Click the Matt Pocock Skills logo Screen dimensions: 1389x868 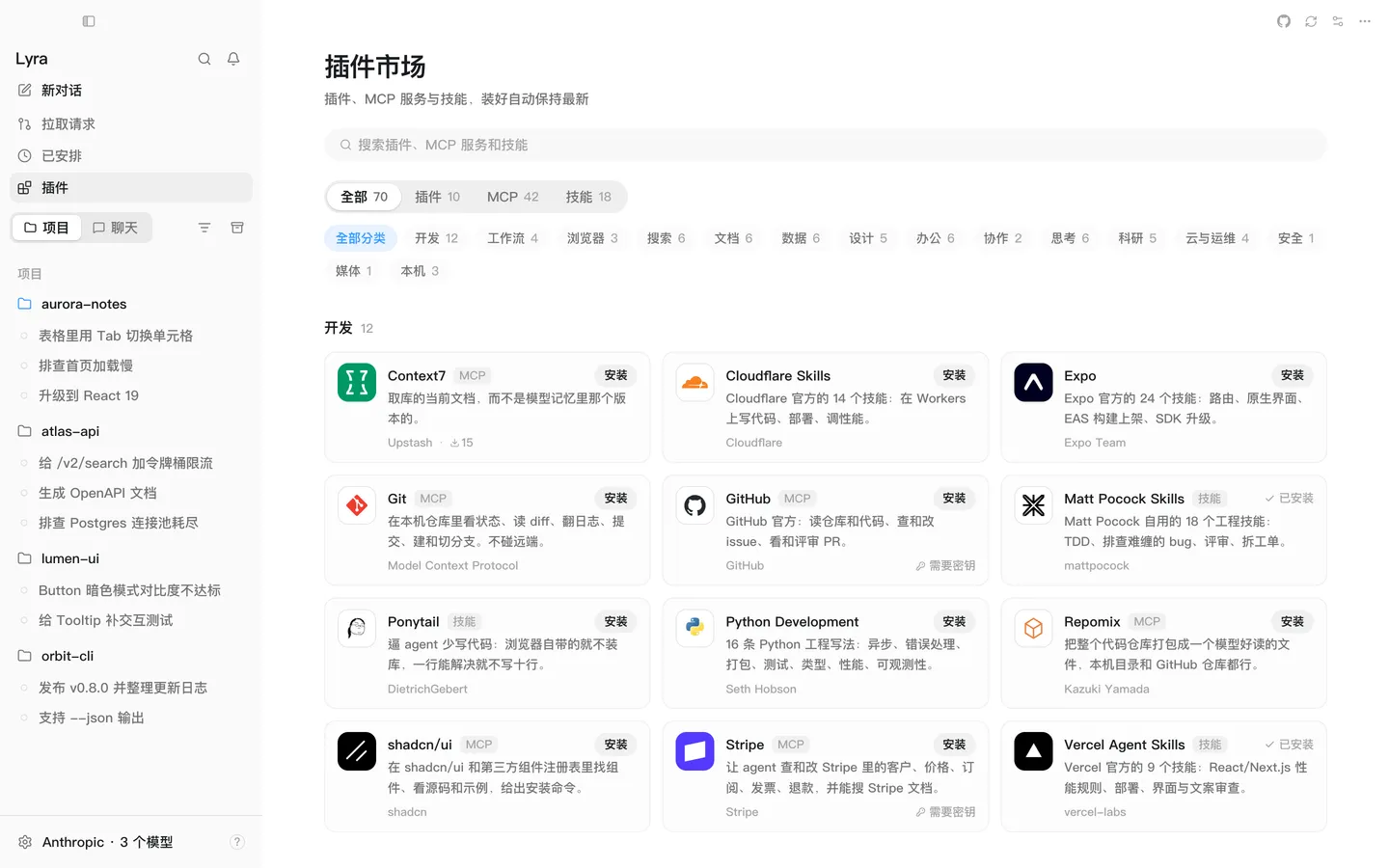click(x=1033, y=505)
